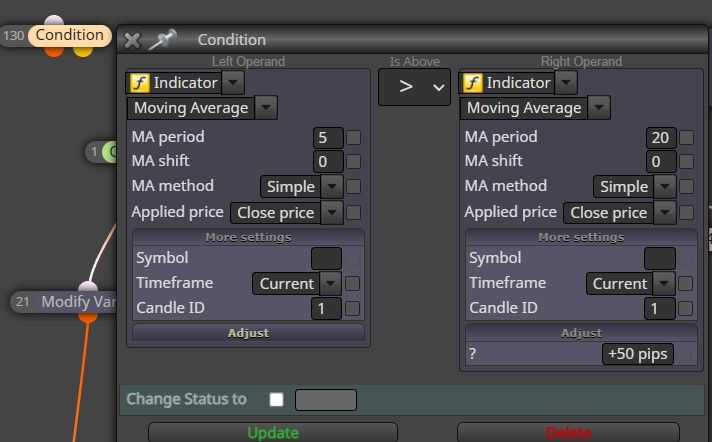Viewport: 712px width, 442px height.
Task: Click the green Update button
Action: (x=273, y=432)
